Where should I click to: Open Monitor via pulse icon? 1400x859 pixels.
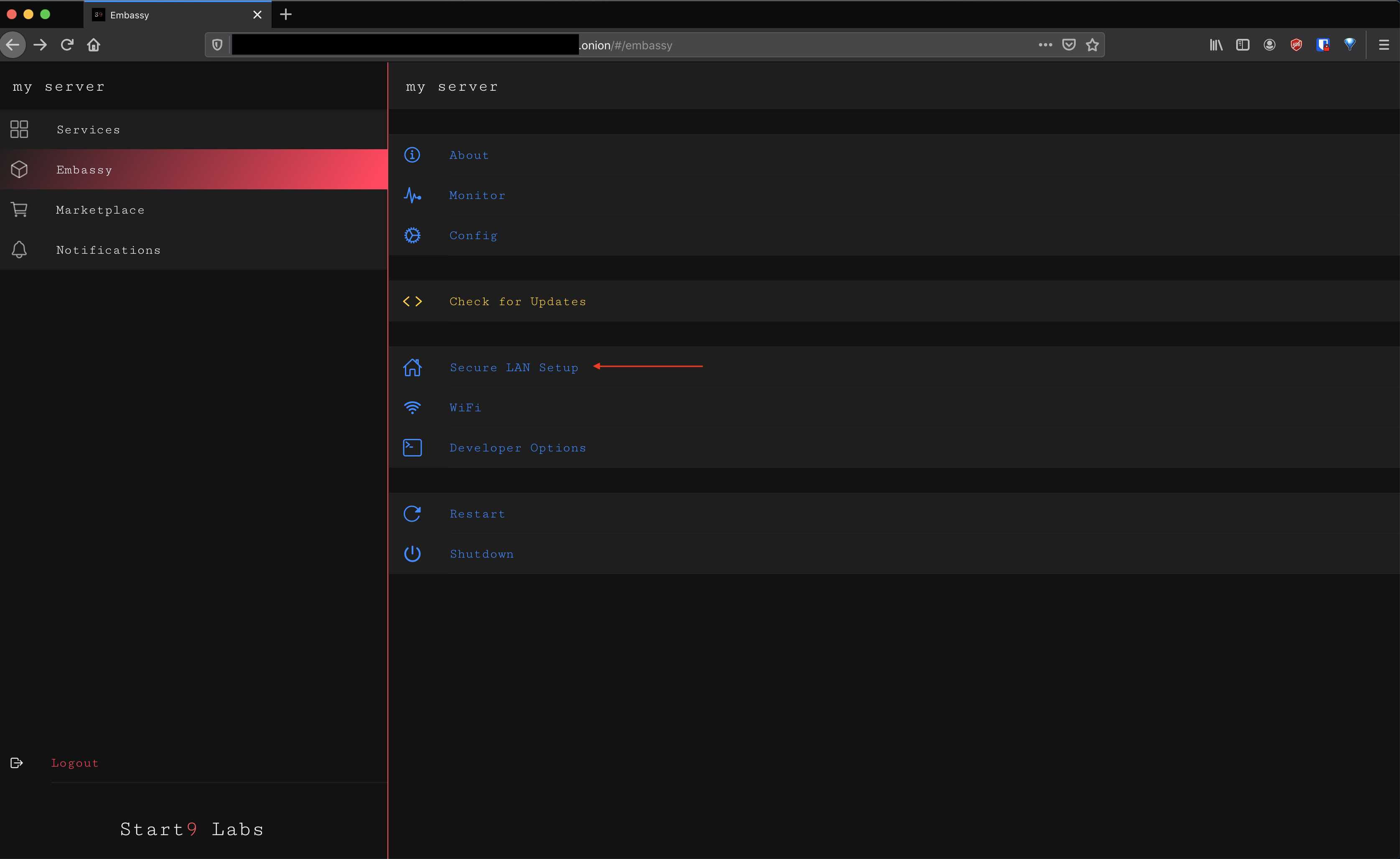412,195
